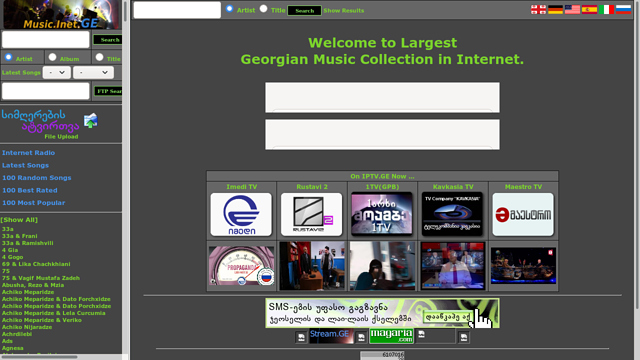The width and height of the screenshot is (640, 360).
Task: Open artist '4 Gogo'
Action: [x=12, y=257]
